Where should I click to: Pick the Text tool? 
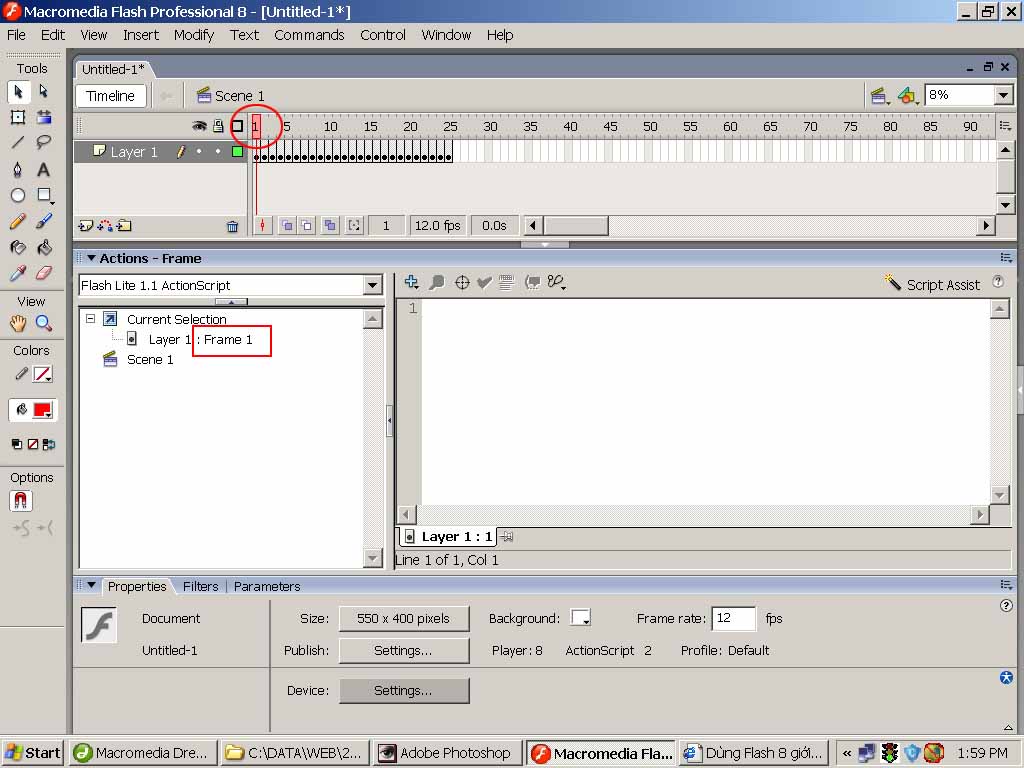[44, 169]
